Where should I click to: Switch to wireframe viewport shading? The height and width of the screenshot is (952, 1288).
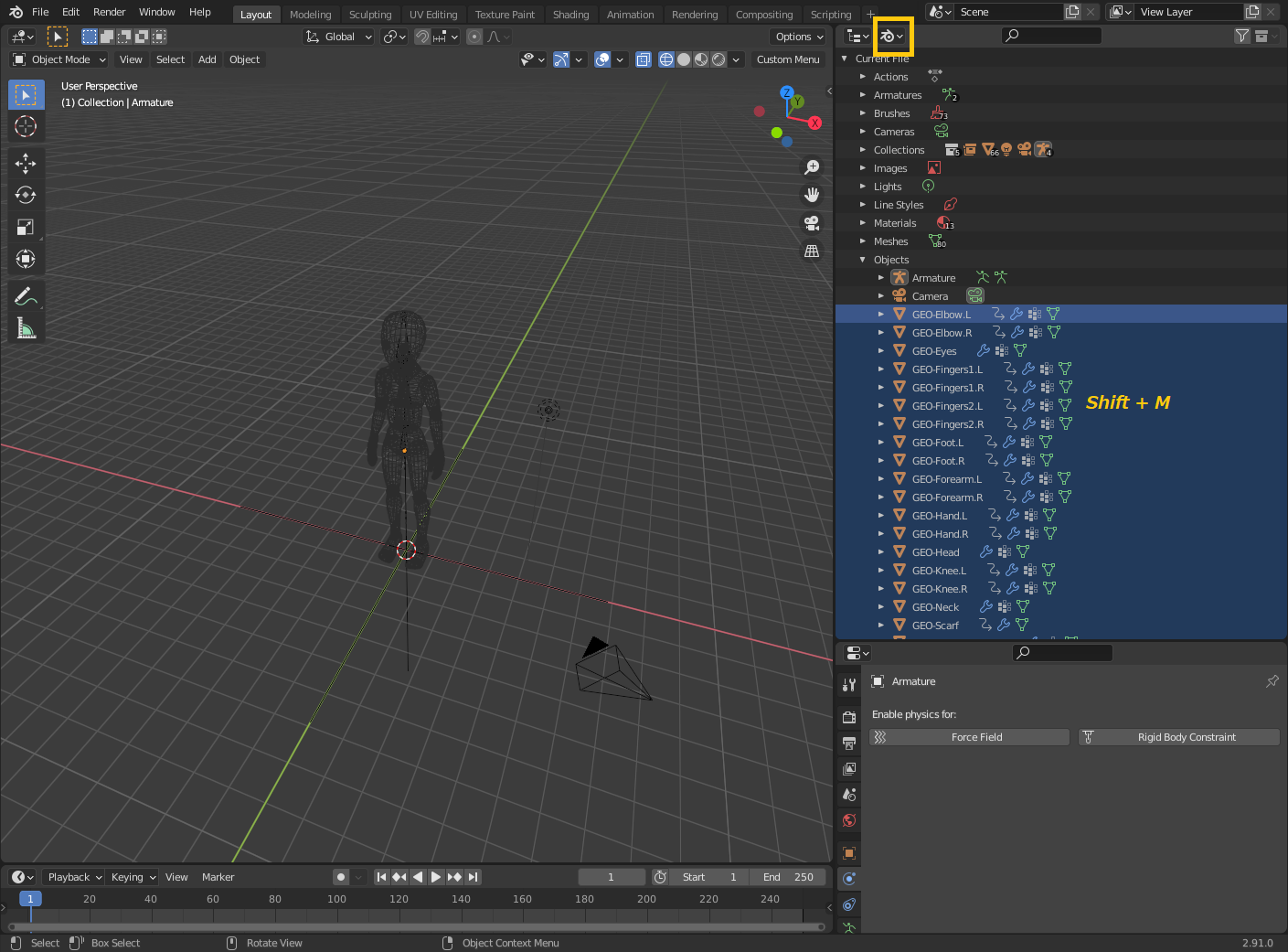coord(666,59)
